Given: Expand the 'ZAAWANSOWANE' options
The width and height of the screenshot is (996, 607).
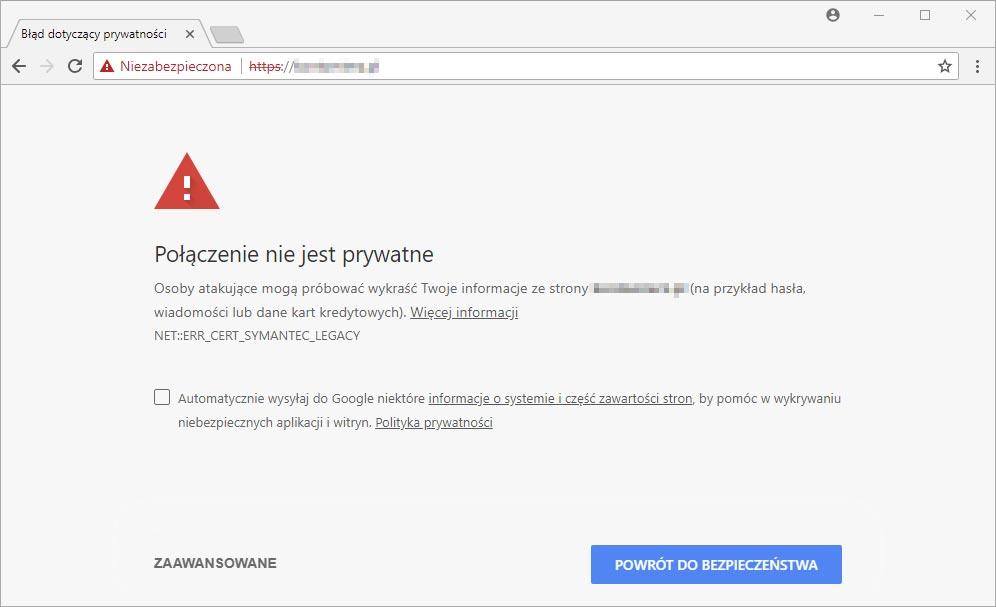Looking at the screenshot, I should tap(215, 563).
